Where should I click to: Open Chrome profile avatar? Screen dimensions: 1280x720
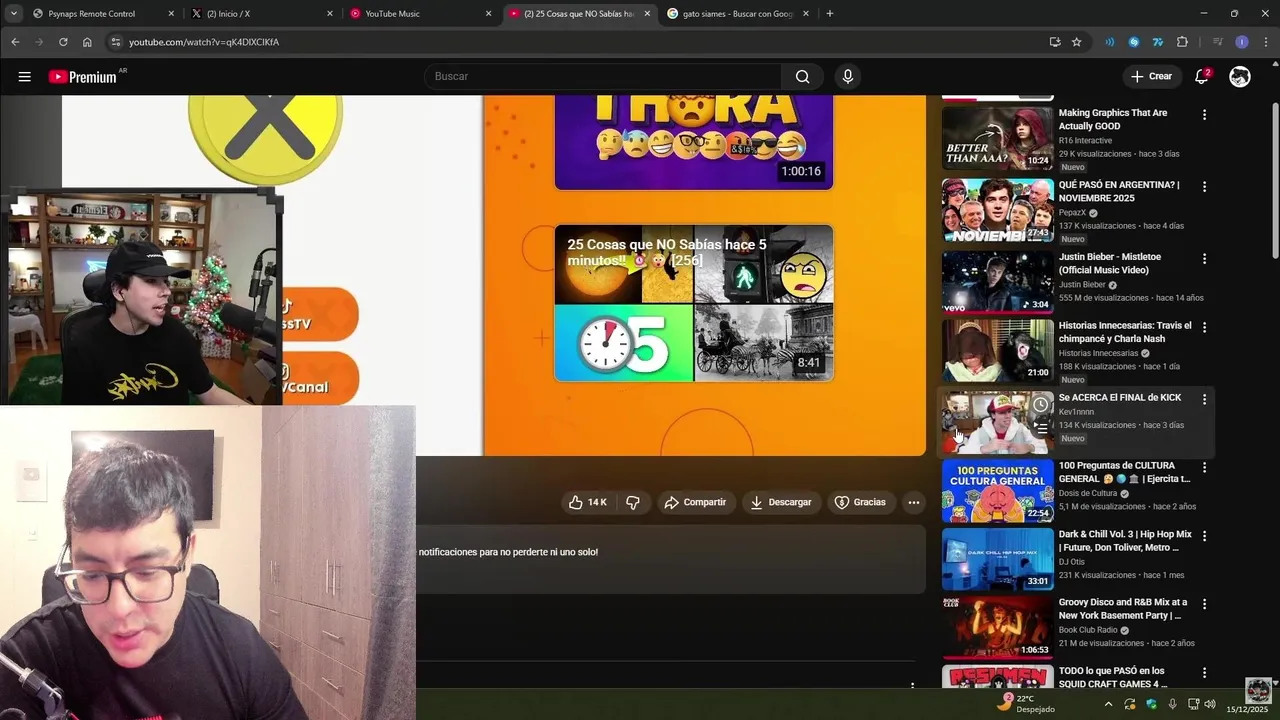1242,42
